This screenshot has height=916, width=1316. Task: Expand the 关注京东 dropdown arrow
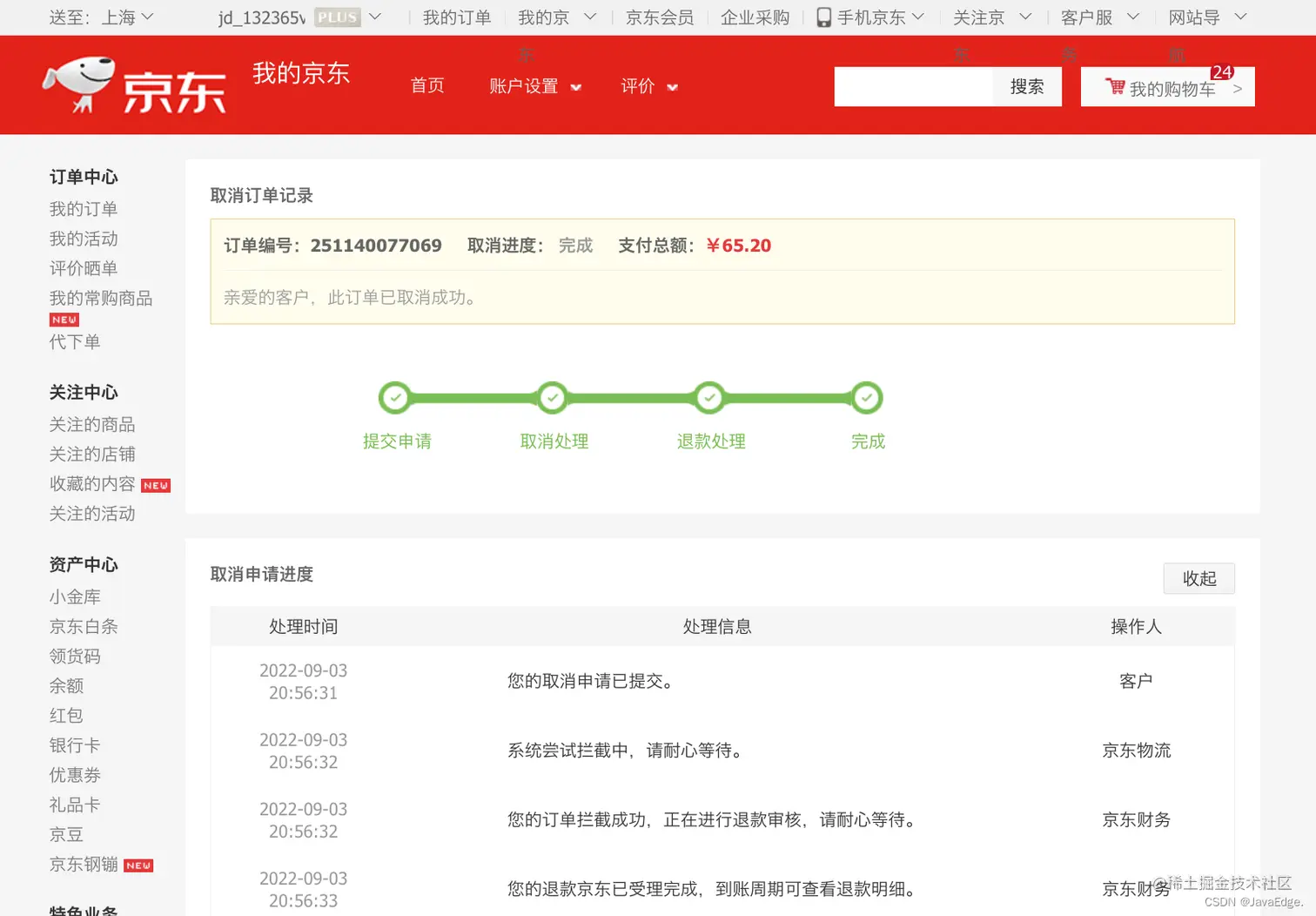pos(1025,17)
